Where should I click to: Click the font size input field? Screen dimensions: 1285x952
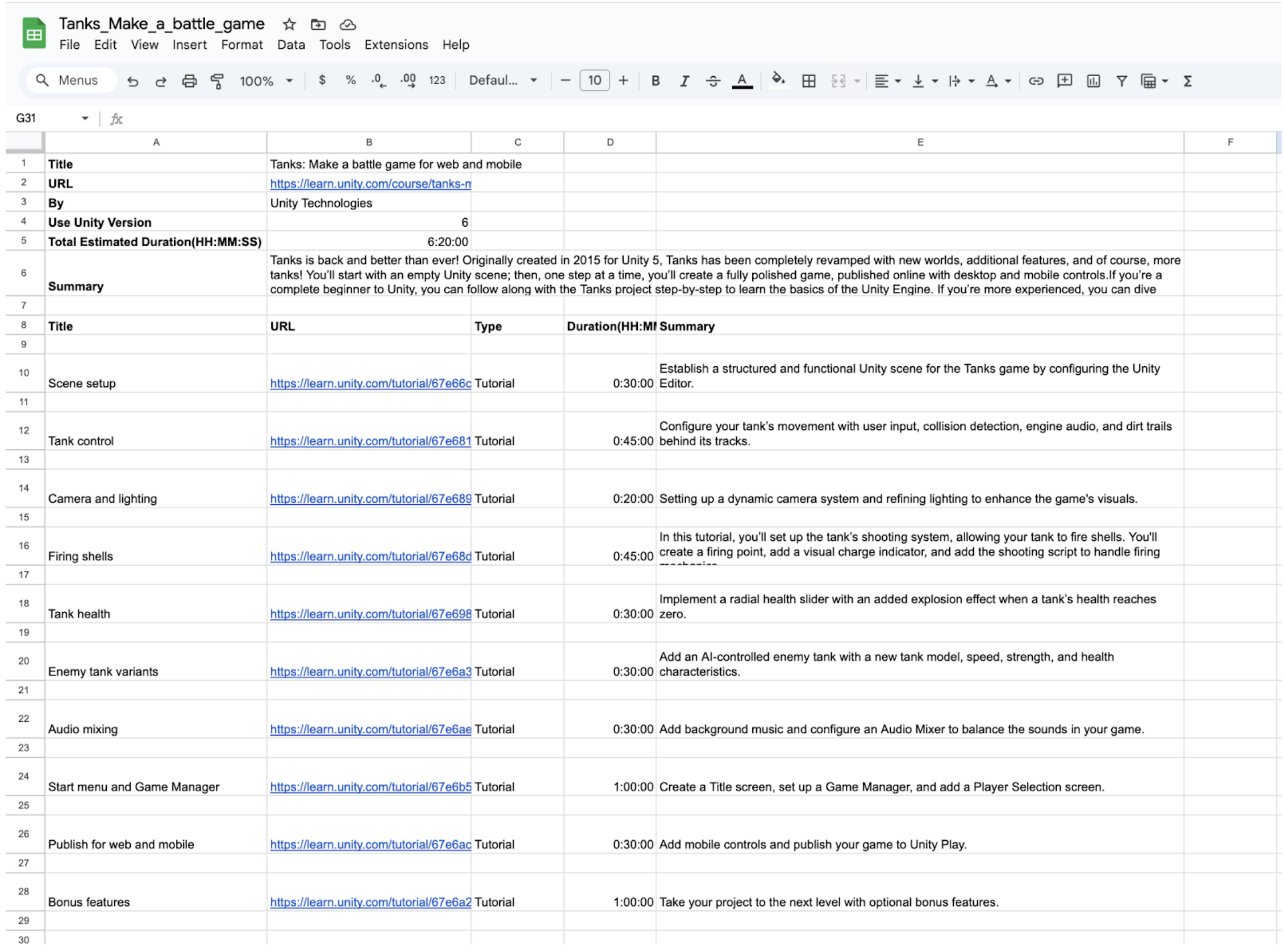tap(594, 81)
